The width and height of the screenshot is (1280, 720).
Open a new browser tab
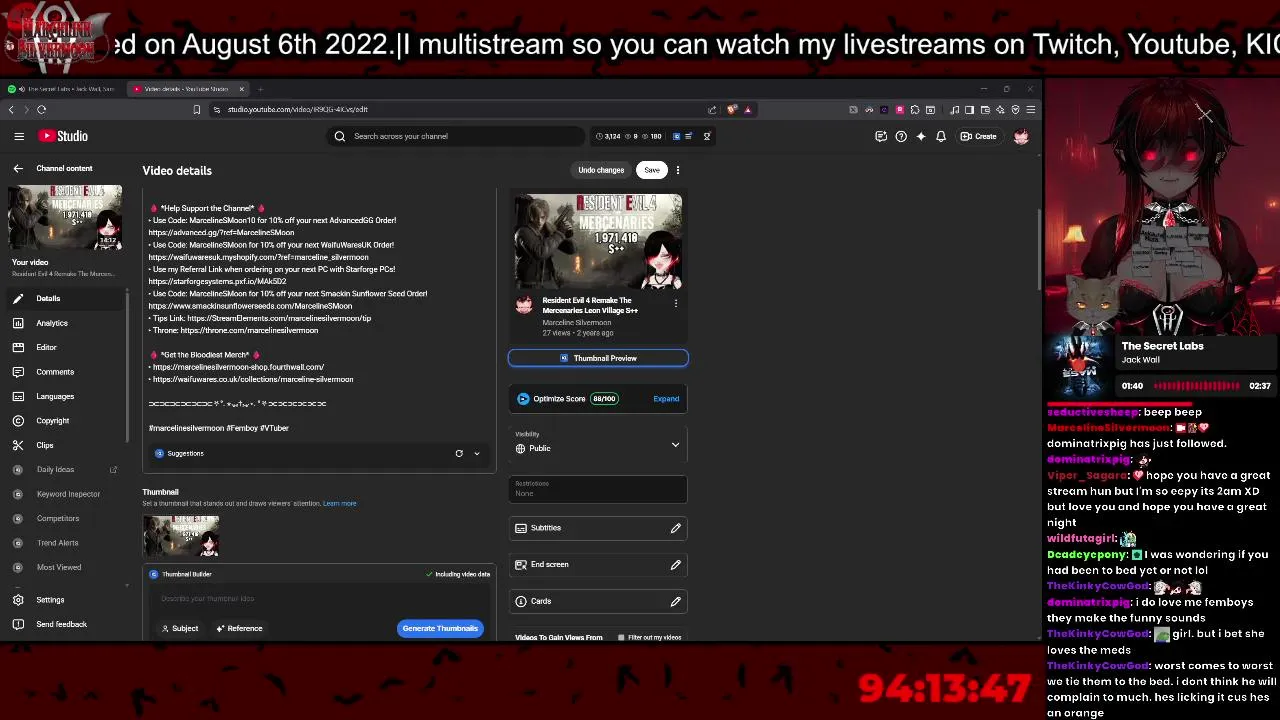[260, 89]
